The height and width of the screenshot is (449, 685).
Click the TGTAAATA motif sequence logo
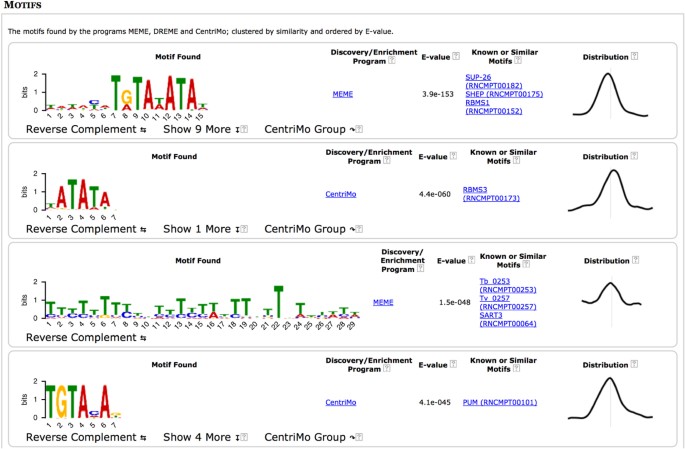tap(114, 95)
